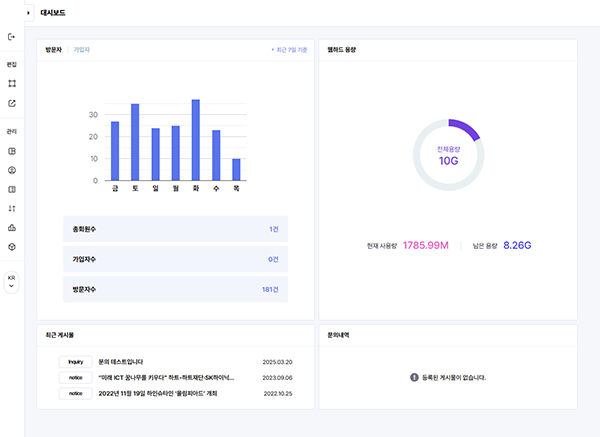The width and height of the screenshot is (600, 437).
Task: Click the notice tag beside the 2022년 post
Action: coord(76,393)
